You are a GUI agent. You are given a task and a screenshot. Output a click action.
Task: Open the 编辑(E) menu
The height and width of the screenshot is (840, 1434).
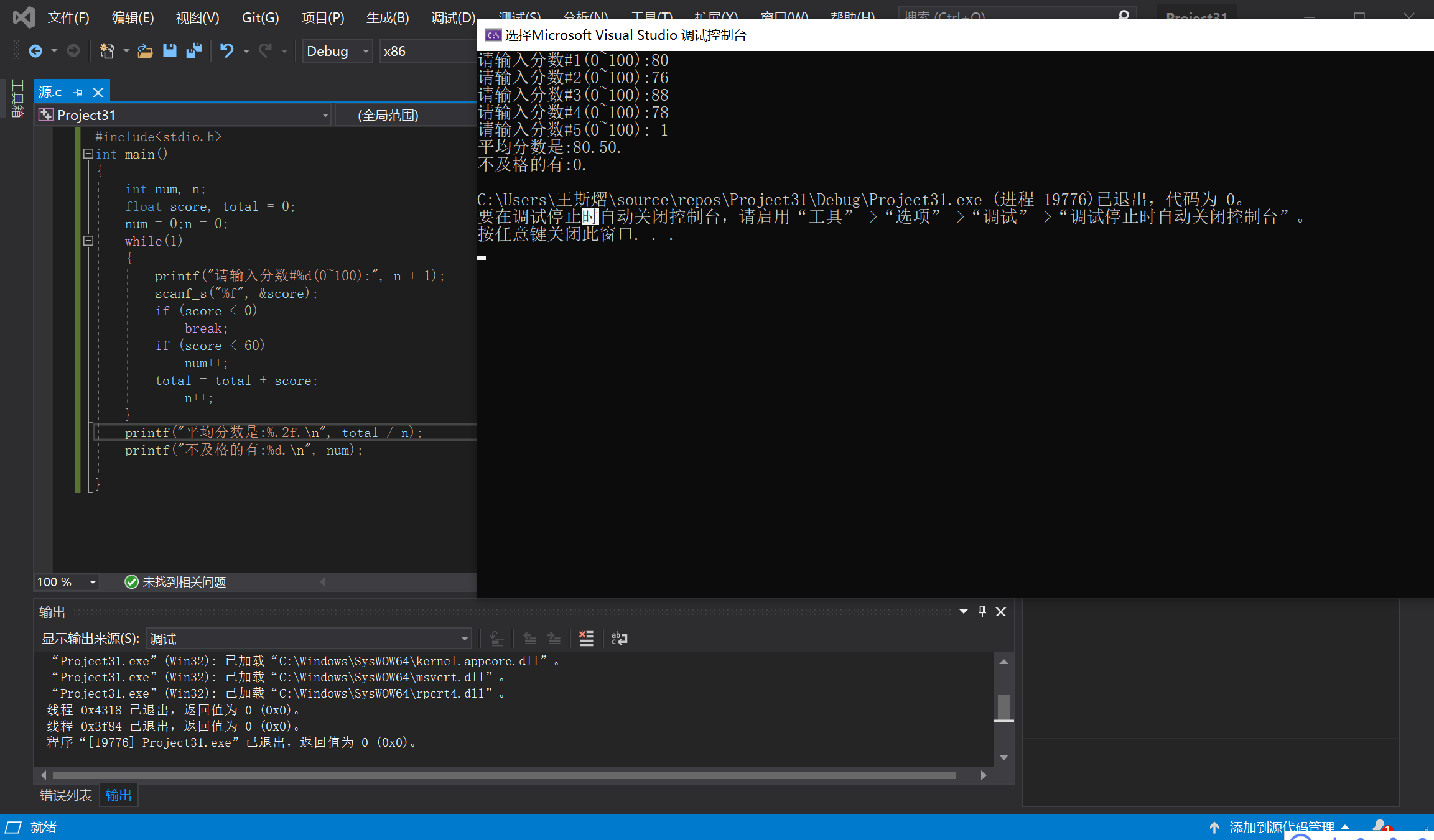(x=133, y=17)
